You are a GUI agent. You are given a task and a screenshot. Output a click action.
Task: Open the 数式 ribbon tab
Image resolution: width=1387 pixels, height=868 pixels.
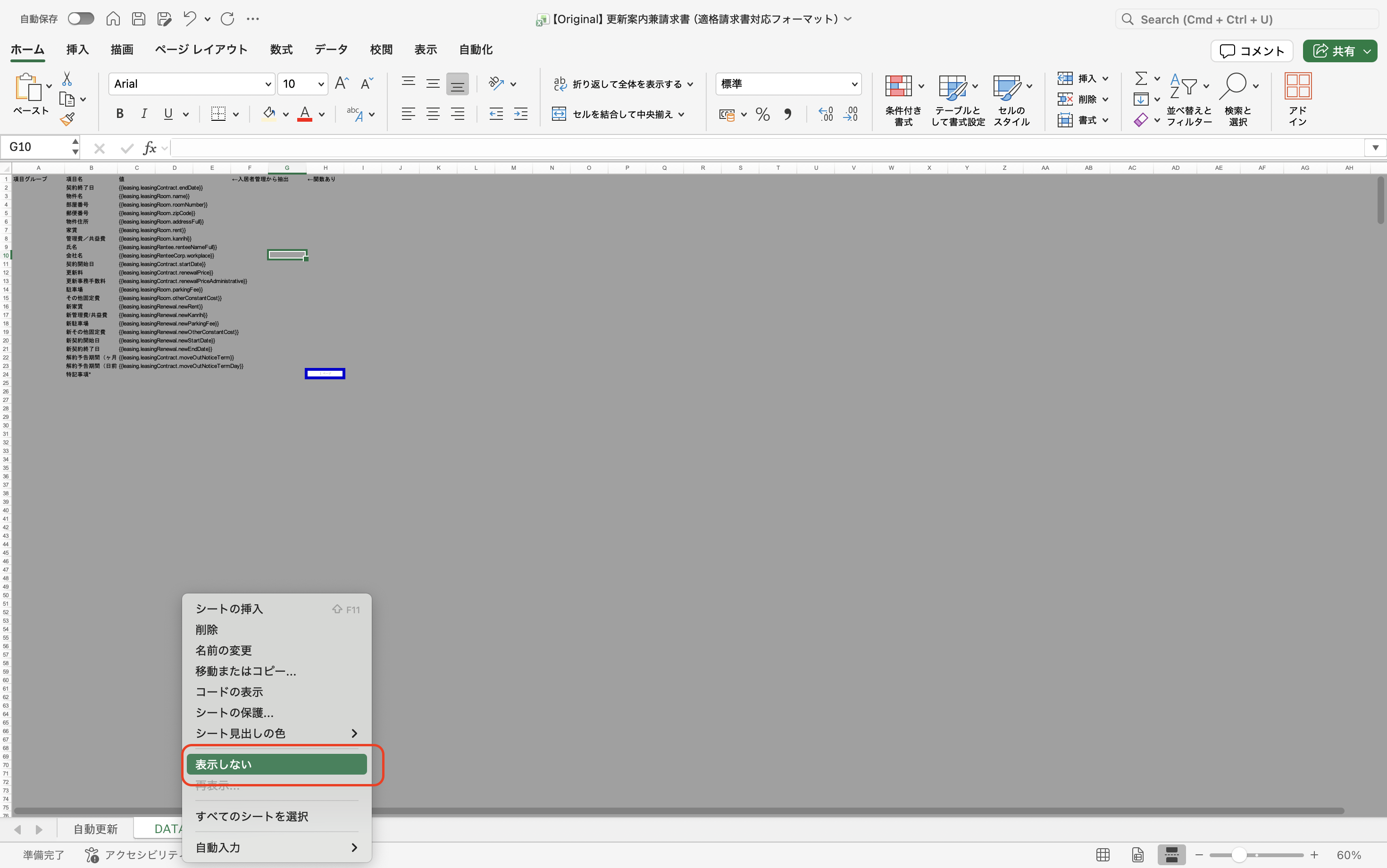click(281, 50)
